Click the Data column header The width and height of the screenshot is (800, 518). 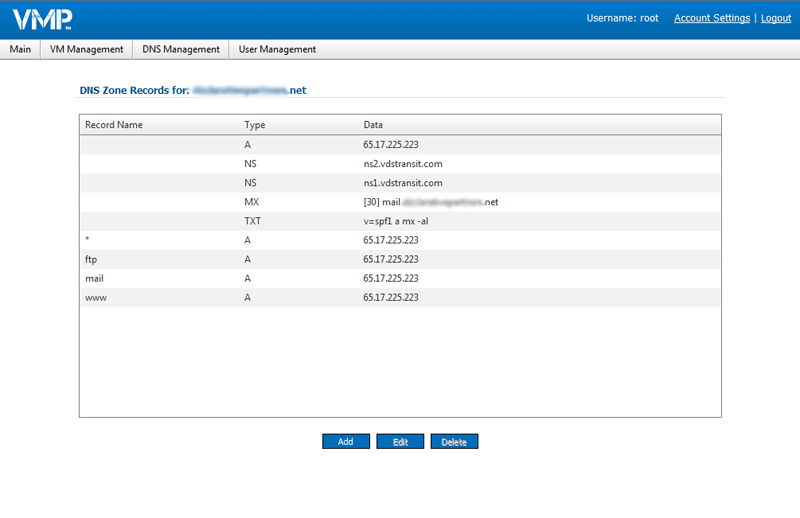point(373,125)
